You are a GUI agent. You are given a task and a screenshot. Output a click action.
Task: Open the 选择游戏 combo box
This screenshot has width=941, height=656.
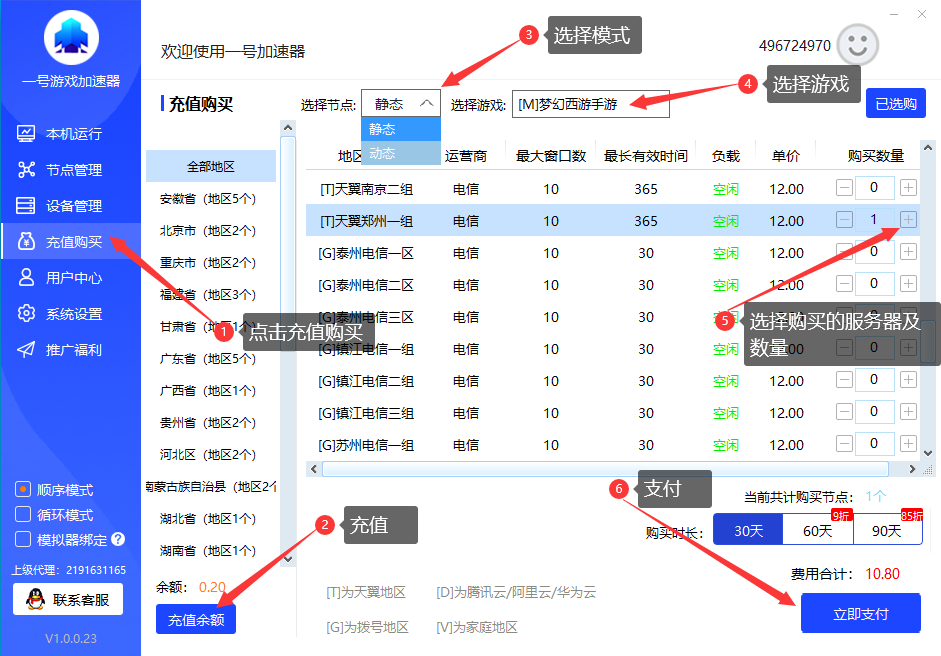pos(591,104)
